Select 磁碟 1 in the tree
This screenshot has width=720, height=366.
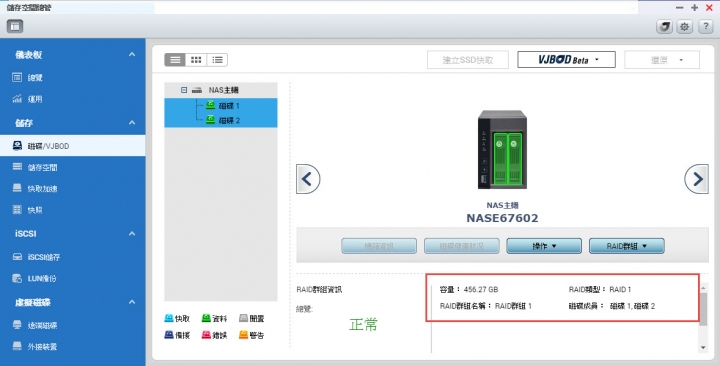[221, 106]
